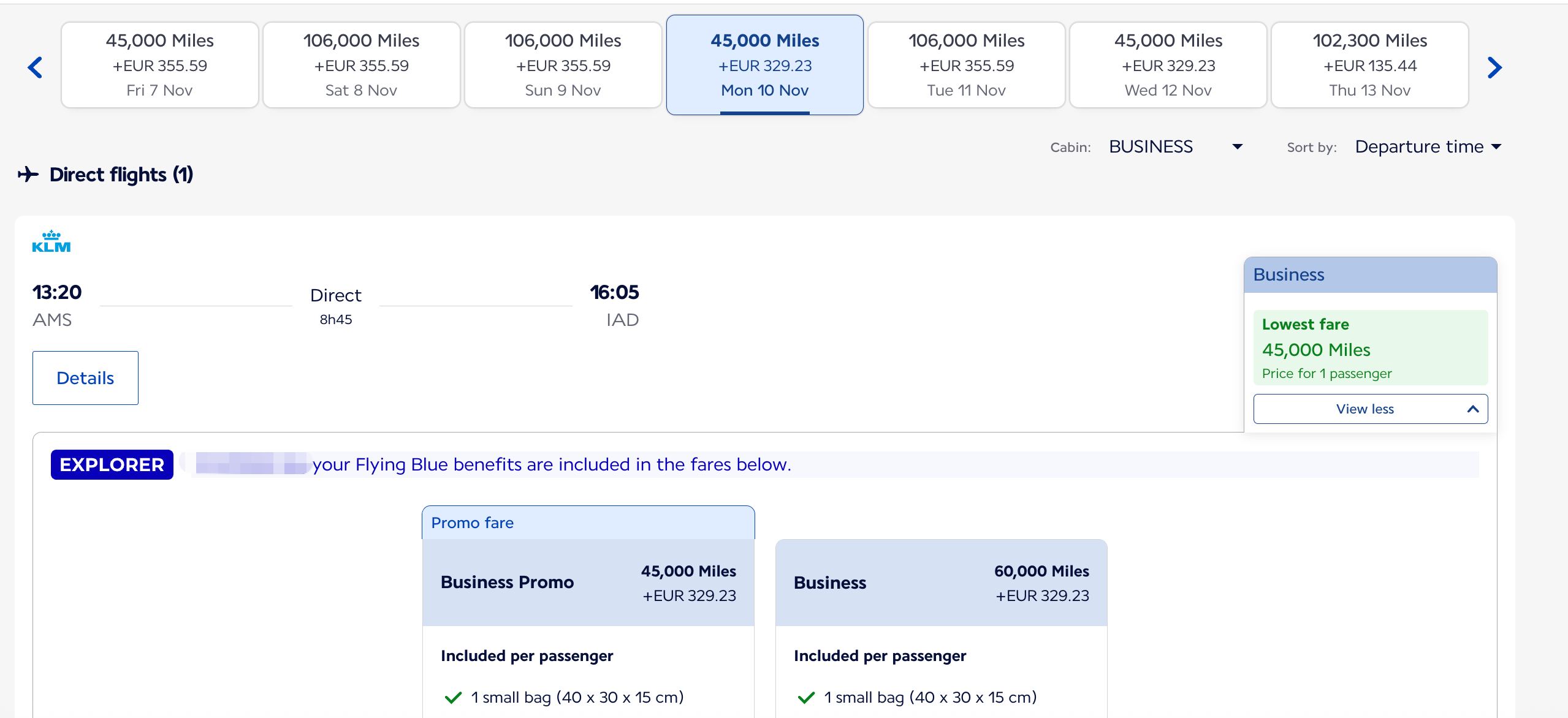Screen dimensions: 1568x718
Task: Click the previous dates left arrow
Action: (x=35, y=67)
